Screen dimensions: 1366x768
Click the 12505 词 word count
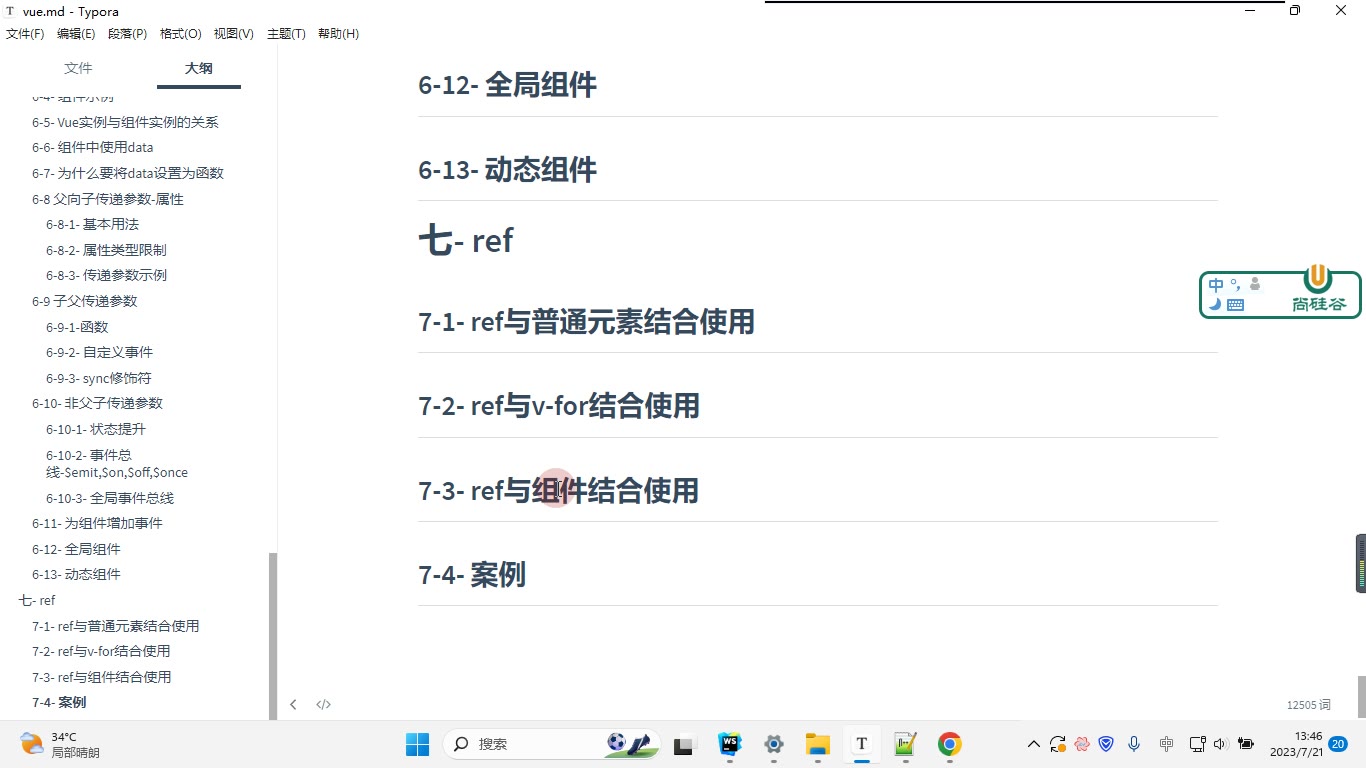[1308, 705]
